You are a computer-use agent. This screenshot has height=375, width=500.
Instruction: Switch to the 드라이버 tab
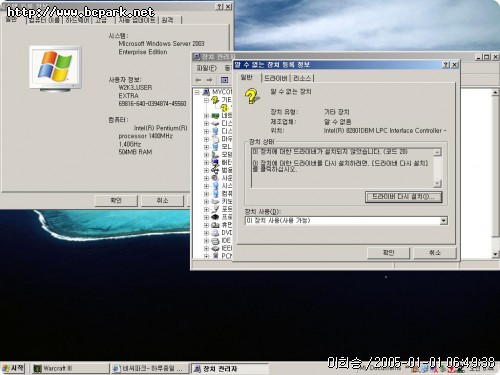tap(275, 78)
